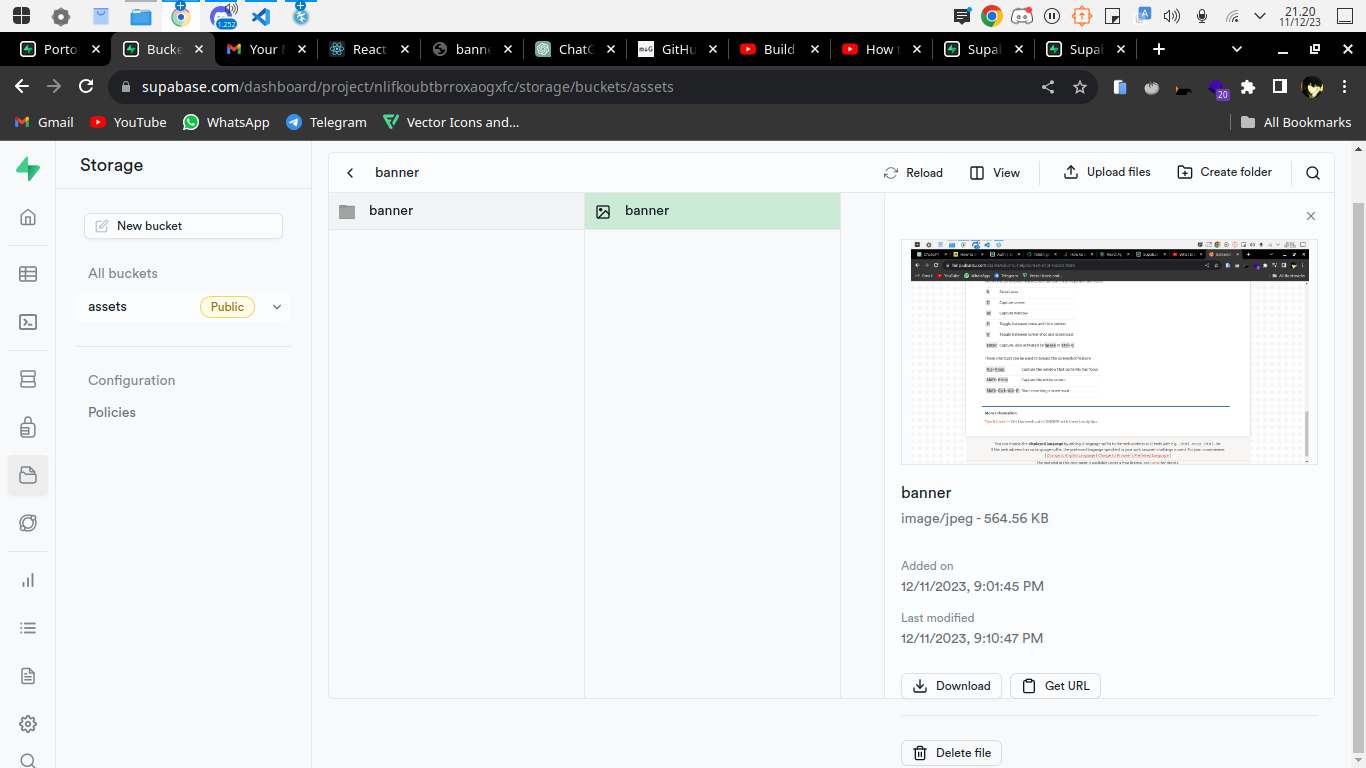
Task: Reload the page with browser refresh
Action: [x=86, y=87]
